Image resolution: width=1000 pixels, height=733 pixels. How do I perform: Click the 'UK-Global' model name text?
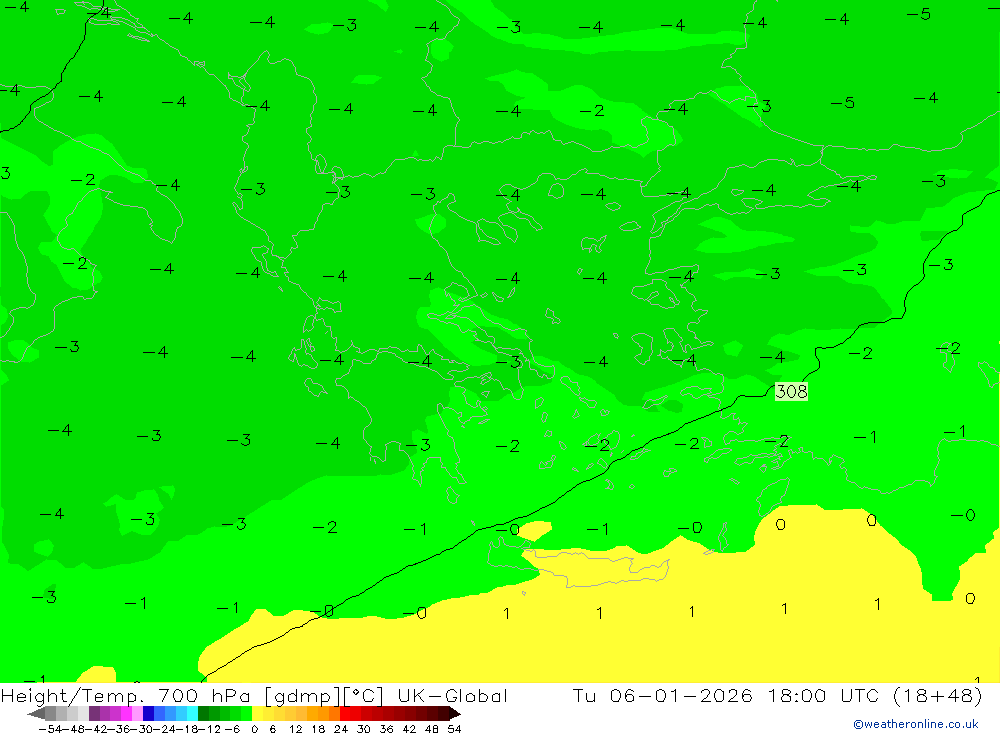pyautogui.click(x=452, y=695)
